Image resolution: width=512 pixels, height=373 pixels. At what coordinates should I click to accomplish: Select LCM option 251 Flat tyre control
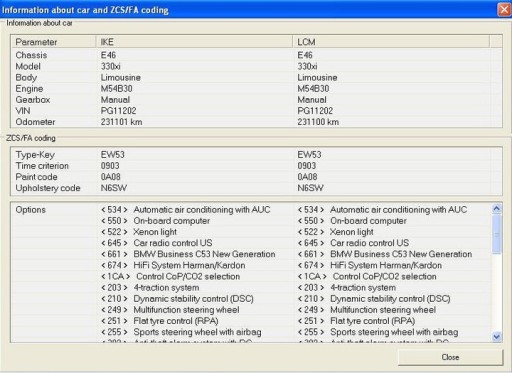pyautogui.click(x=356, y=321)
